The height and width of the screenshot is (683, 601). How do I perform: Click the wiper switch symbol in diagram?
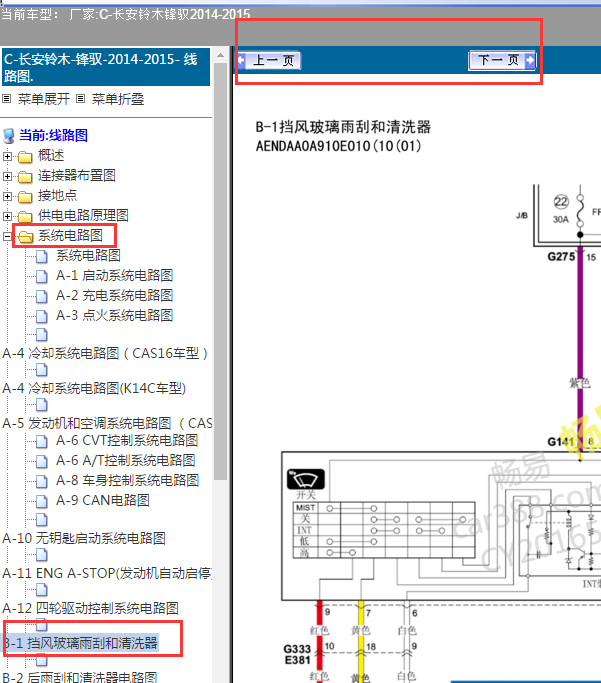(306, 479)
